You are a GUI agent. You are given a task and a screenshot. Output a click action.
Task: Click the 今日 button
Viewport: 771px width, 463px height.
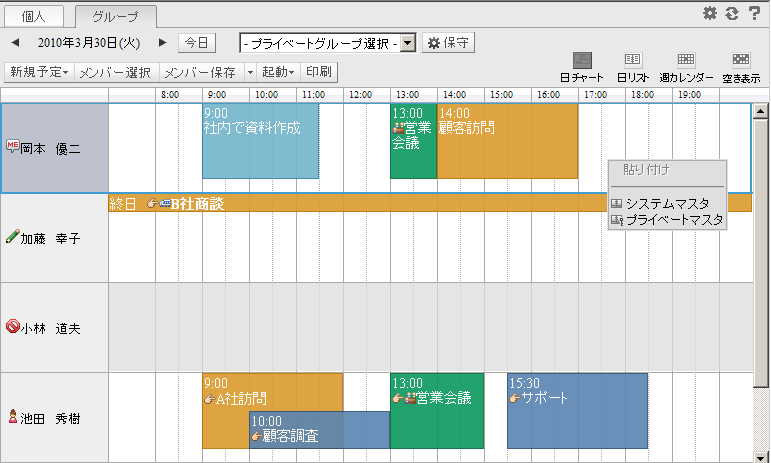(x=197, y=43)
